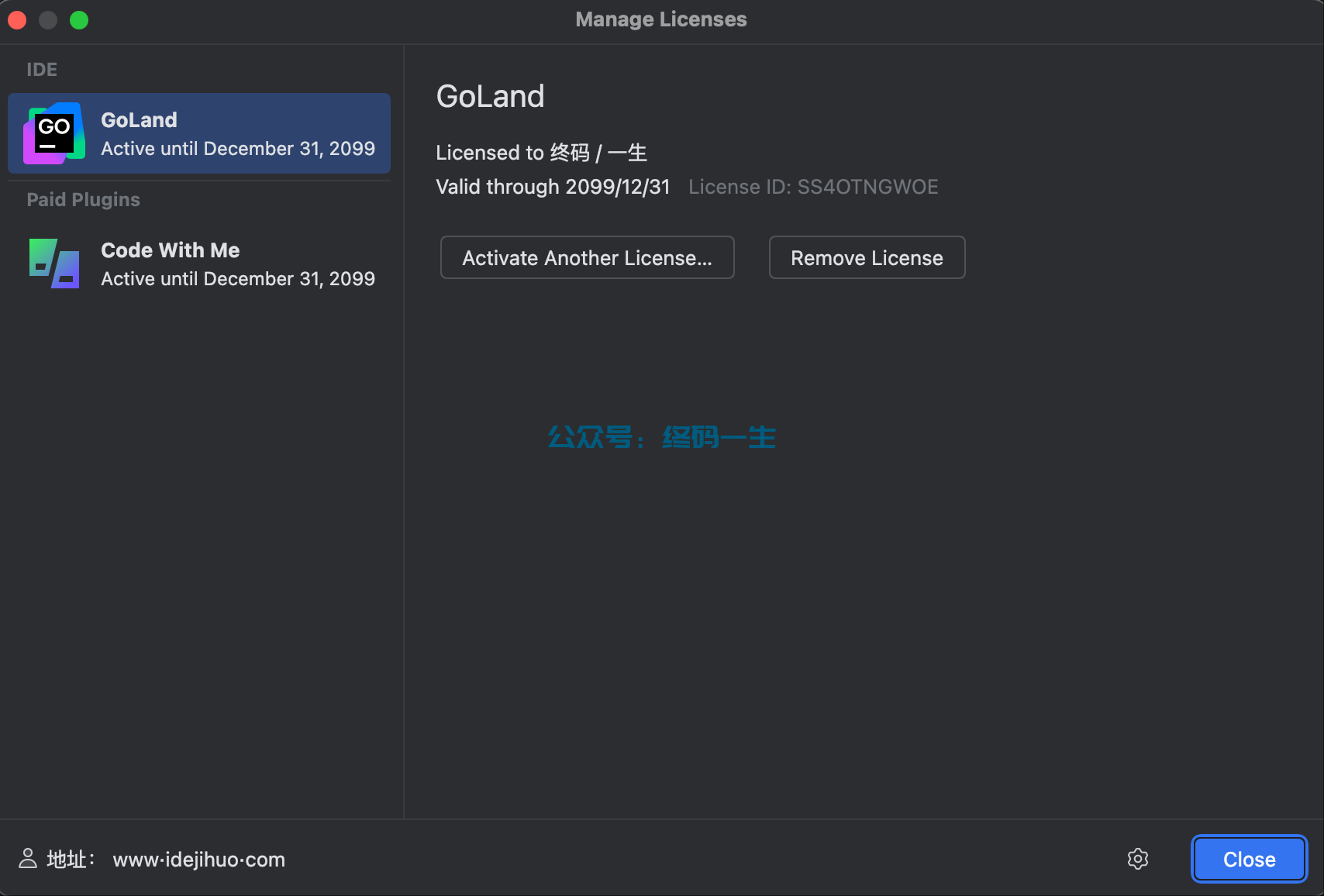Click the License ID SS4OTNGWOE text

coord(813,187)
